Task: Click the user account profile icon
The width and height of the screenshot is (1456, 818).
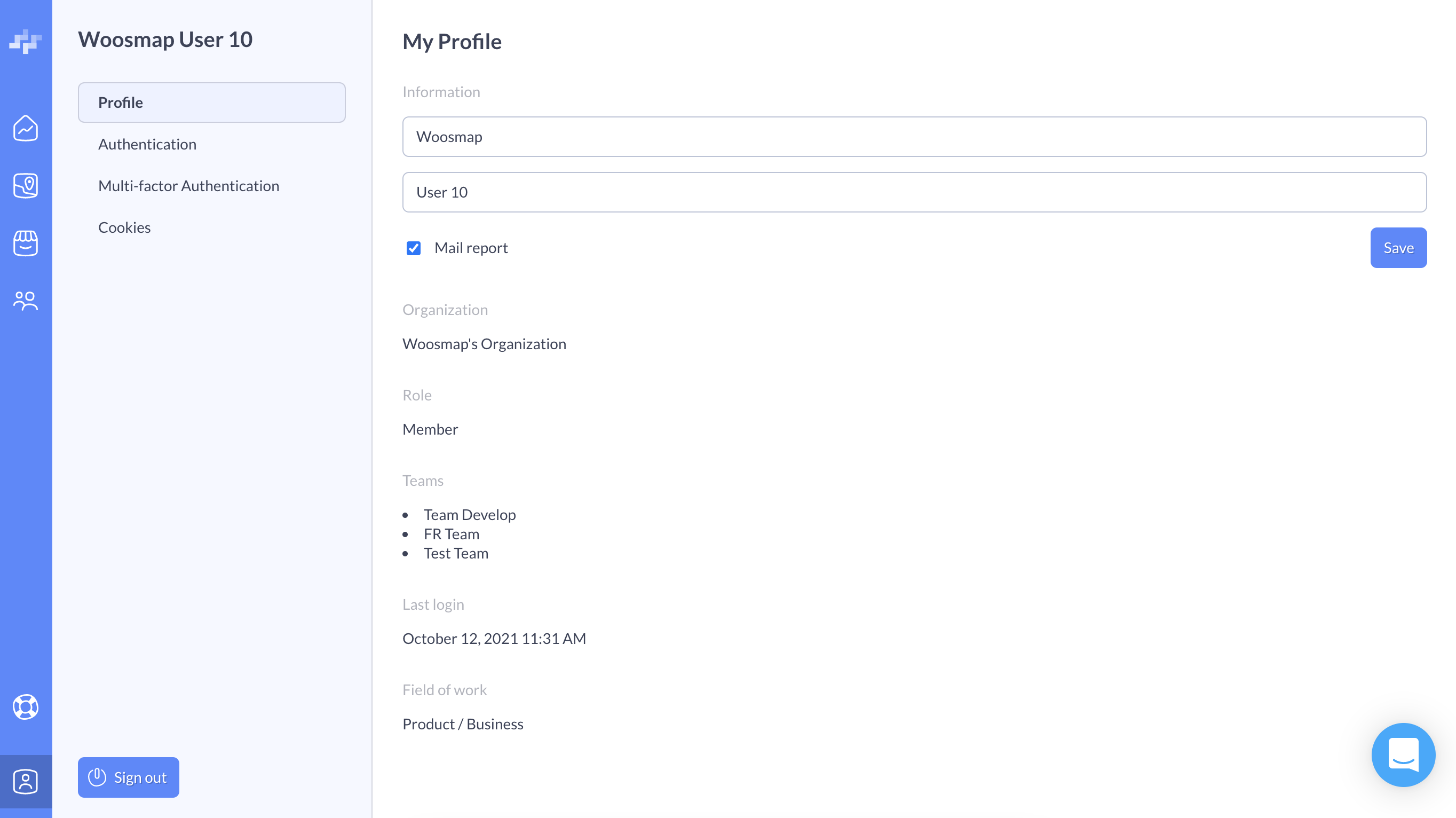Action: tap(26, 781)
